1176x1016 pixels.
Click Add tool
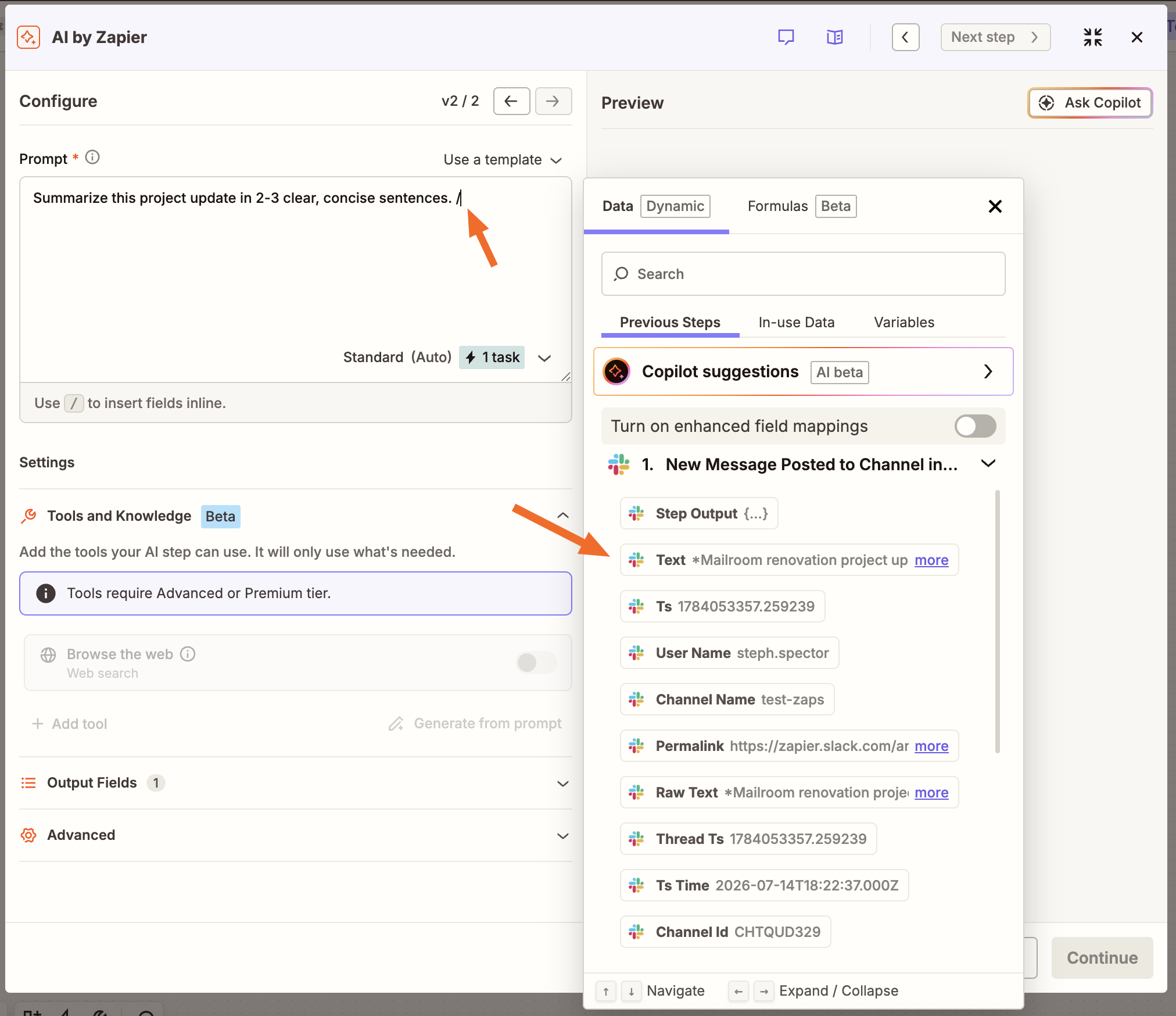pyautogui.click(x=70, y=724)
